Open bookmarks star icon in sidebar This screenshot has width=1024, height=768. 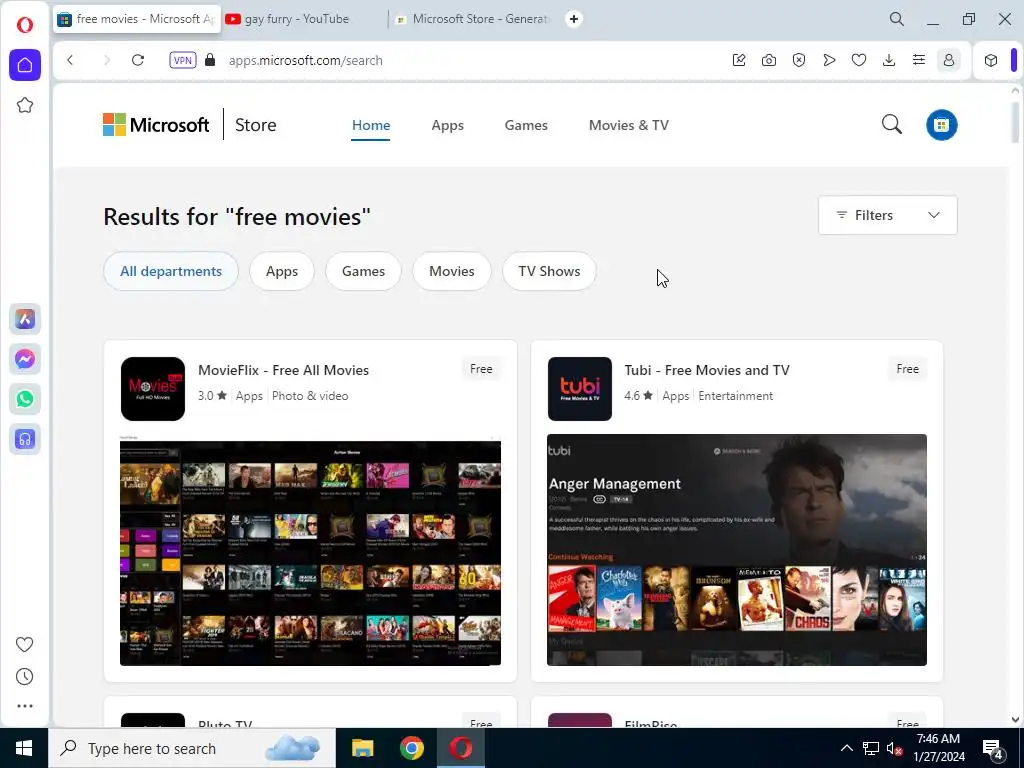click(x=25, y=105)
